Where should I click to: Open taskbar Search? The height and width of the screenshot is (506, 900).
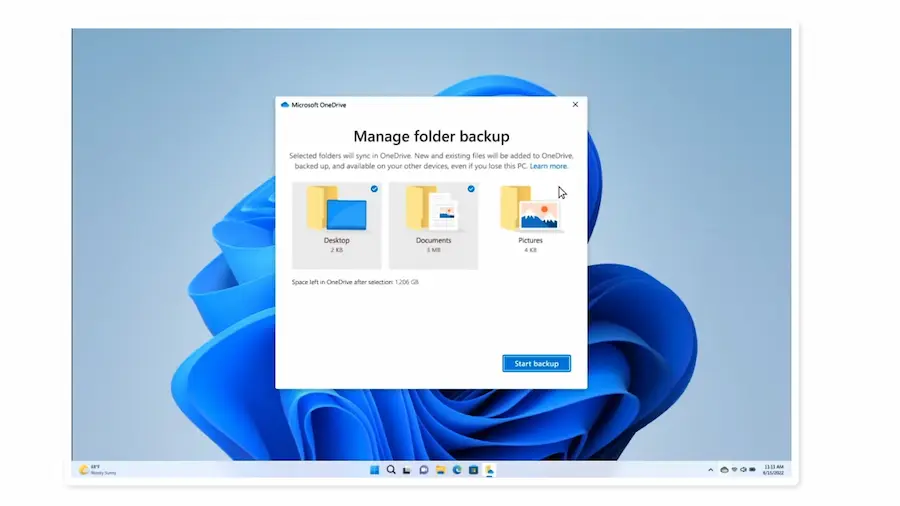[x=391, y=470]
